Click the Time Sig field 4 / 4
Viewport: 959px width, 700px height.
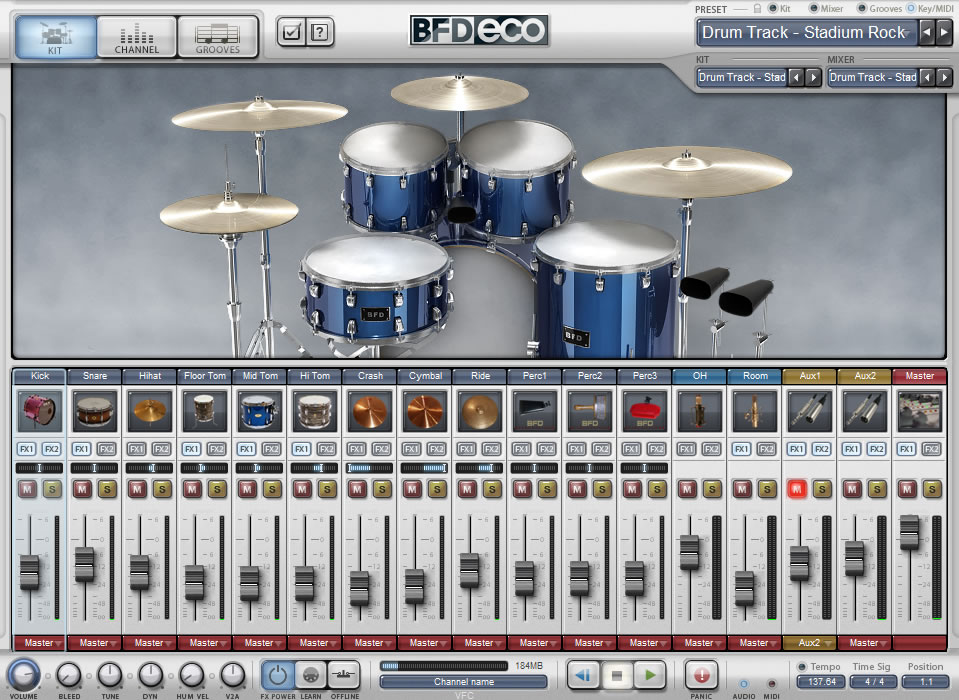[x=874, y=681]
